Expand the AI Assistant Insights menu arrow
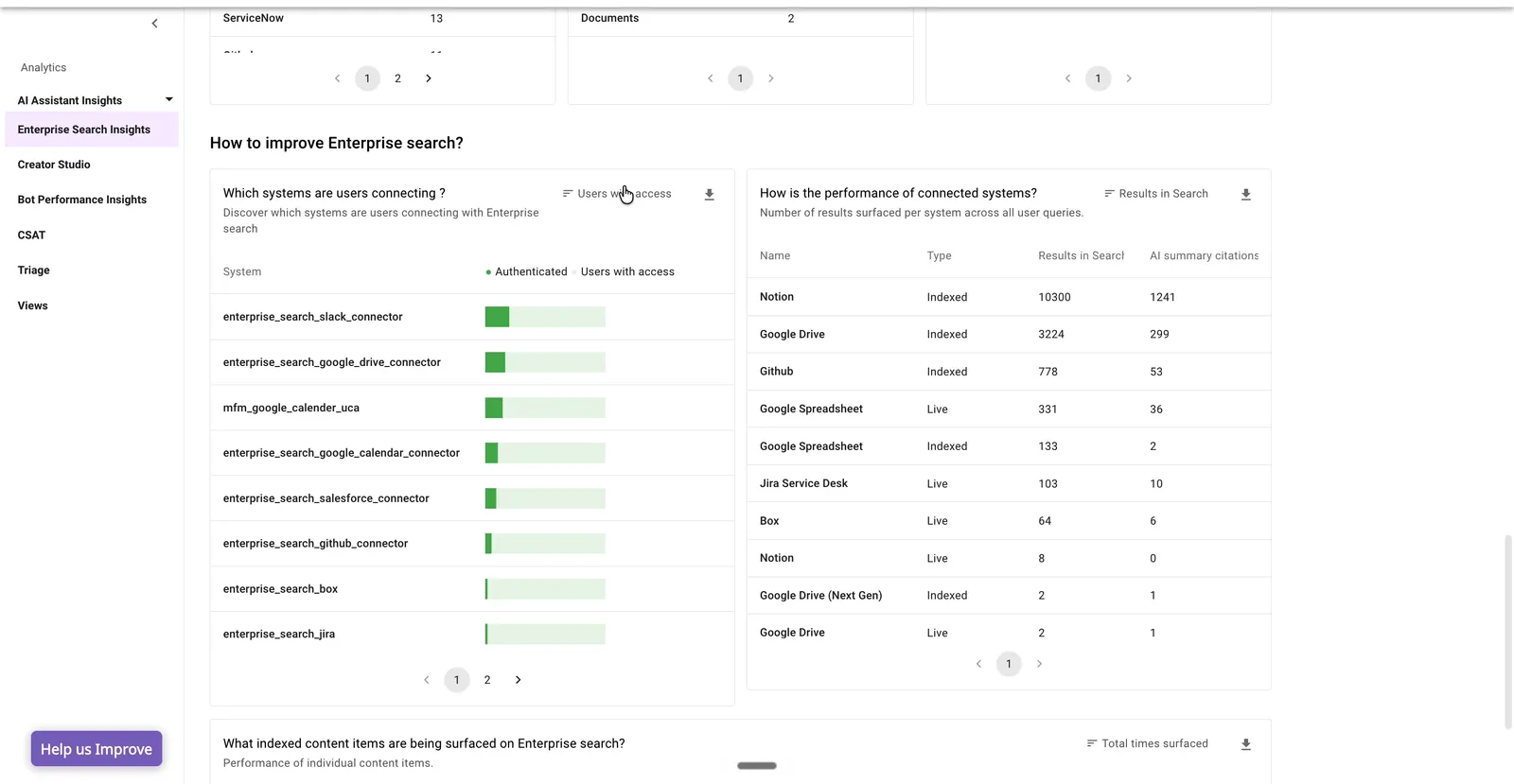This screenshot has width=1514, height=784. [169, 99]
